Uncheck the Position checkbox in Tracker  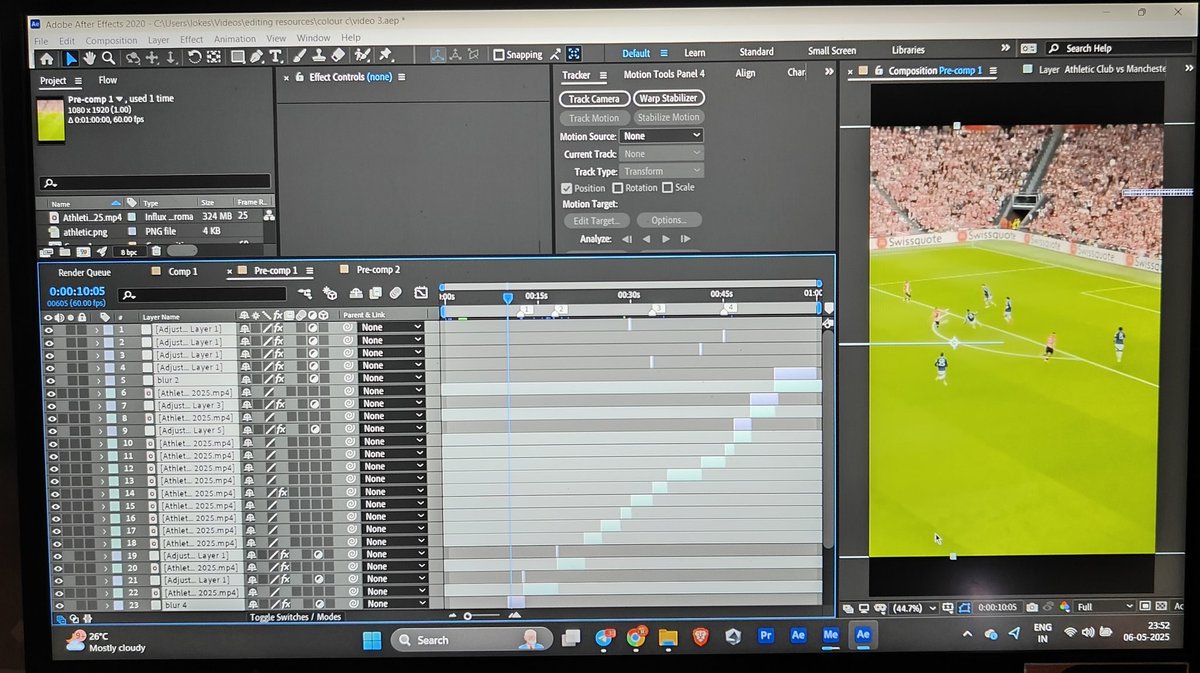coord(567,188)
